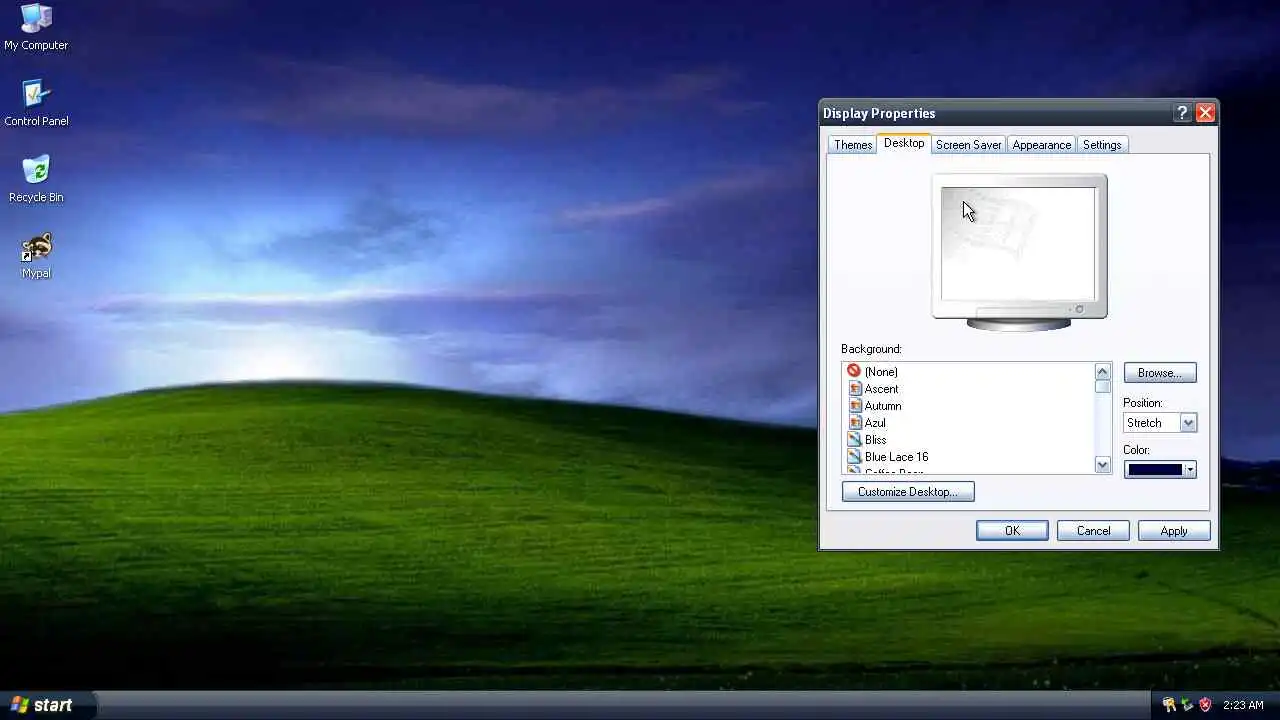Open the Position dropdown showing Stretch
1280x720 pixels.
coord(1160,423)
